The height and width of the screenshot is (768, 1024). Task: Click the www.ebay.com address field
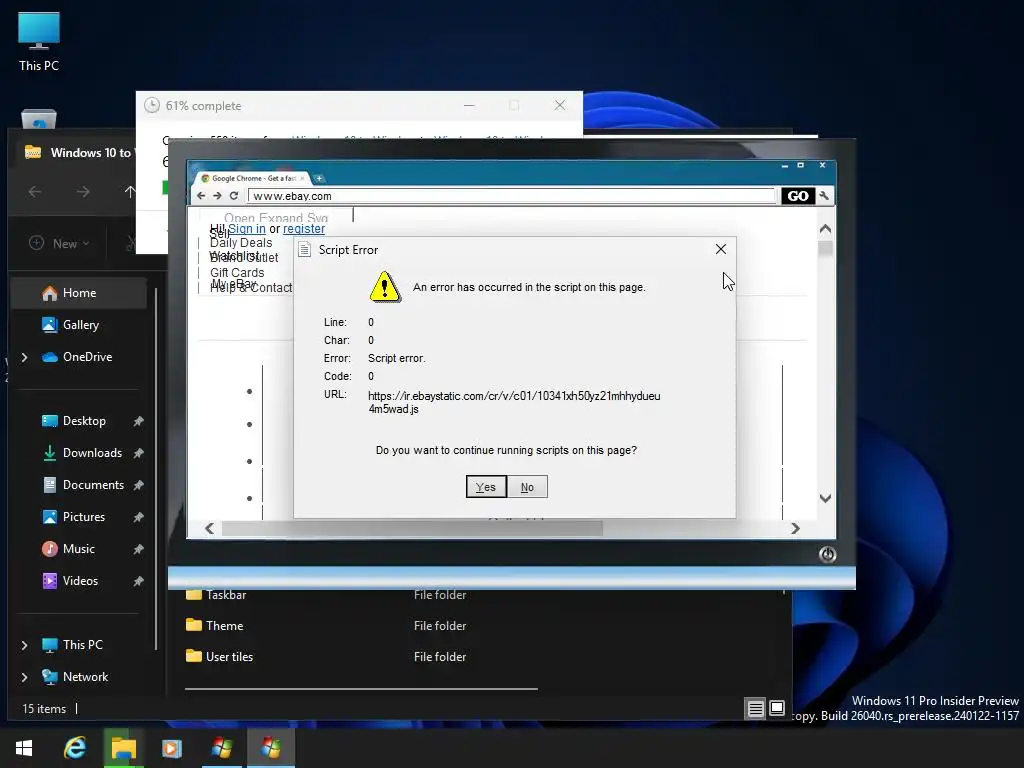[x=511, y=196]
